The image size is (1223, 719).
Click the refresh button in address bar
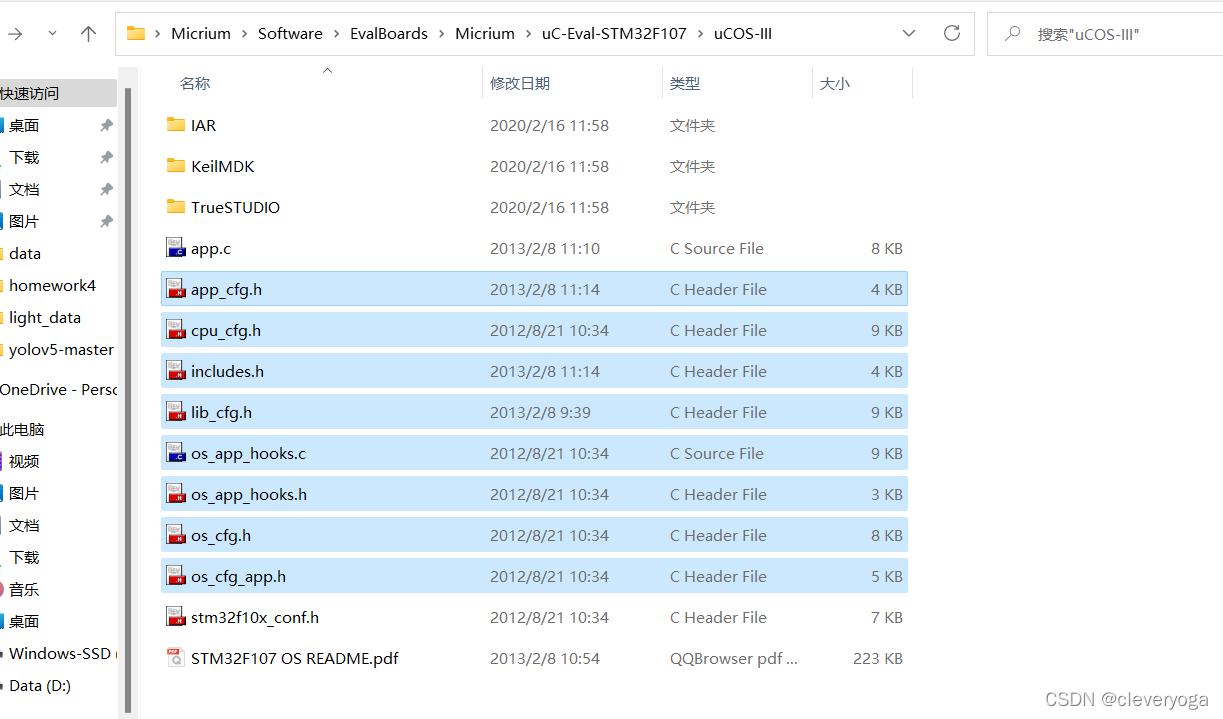(952, 33)
